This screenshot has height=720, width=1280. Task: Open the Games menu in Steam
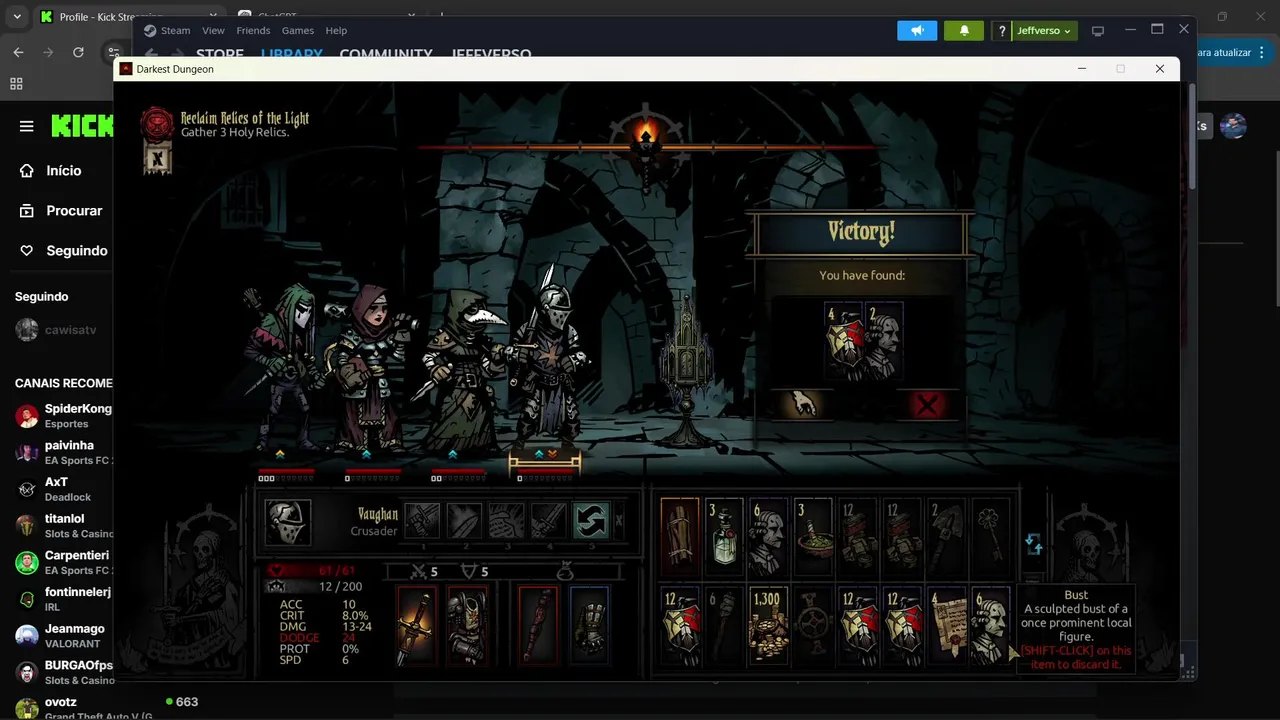(x=298, y=30)
